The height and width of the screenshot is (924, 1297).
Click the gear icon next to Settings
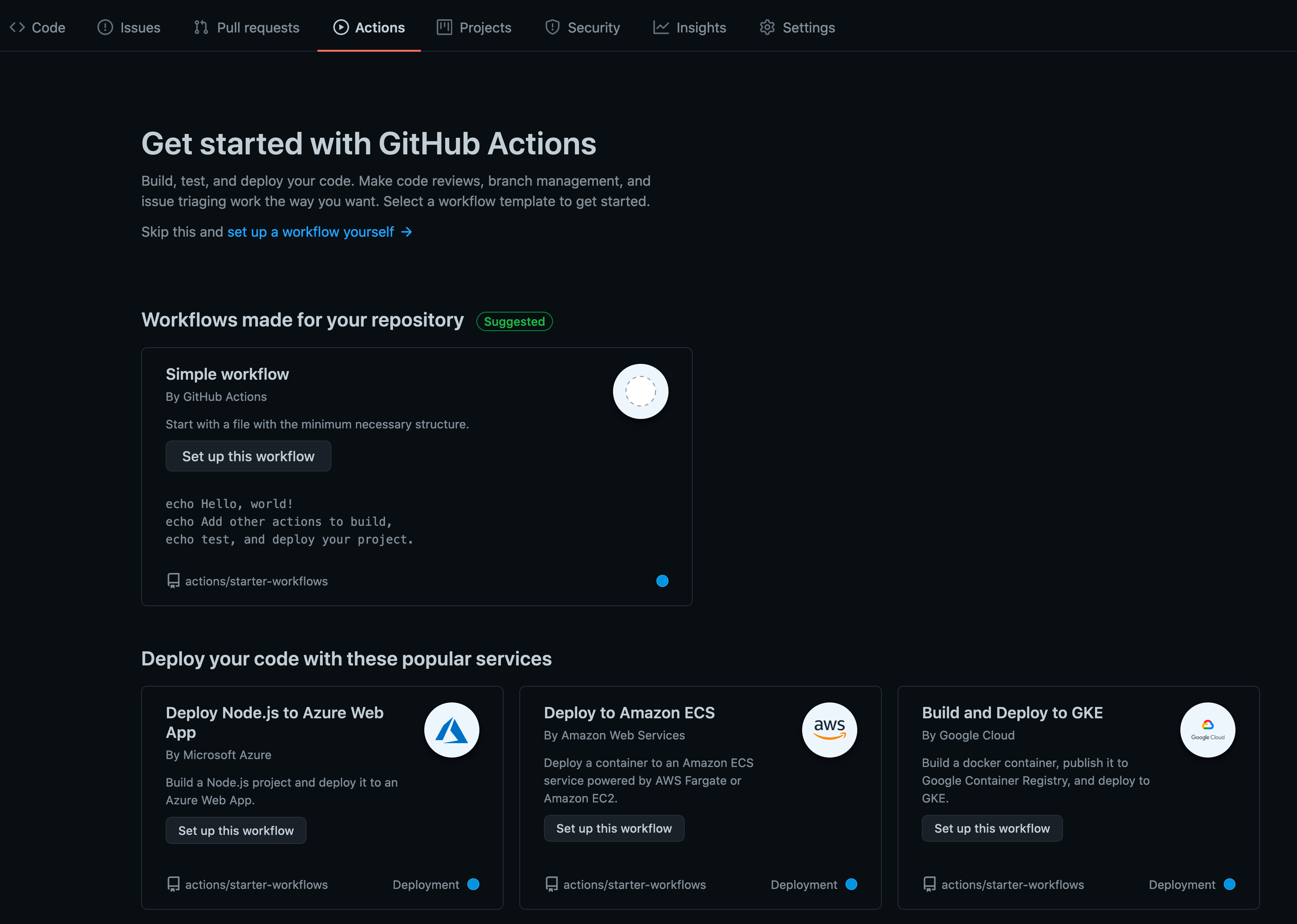[x=767, y=27]
